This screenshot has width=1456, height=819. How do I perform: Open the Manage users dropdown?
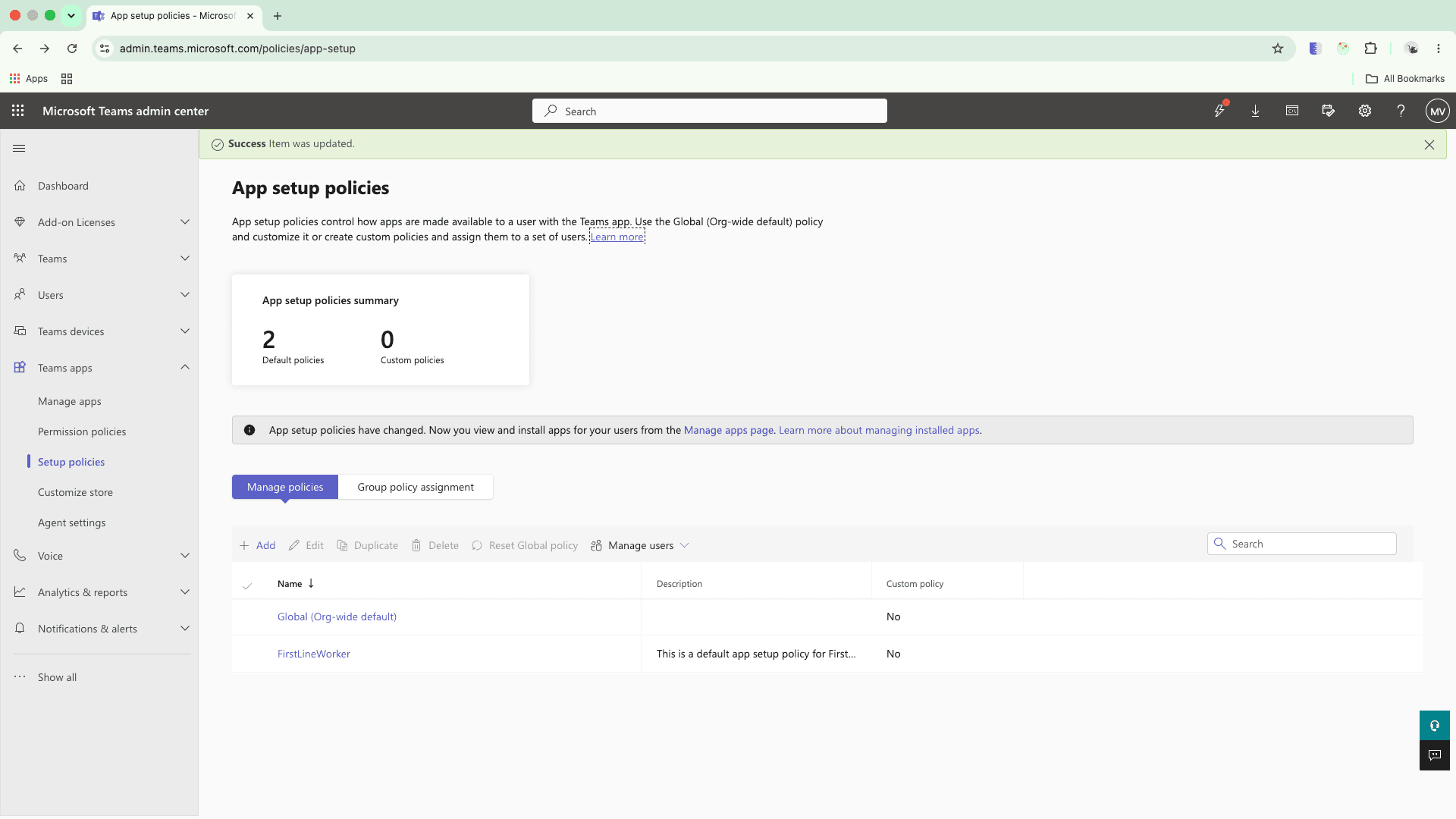pos(640,545)
